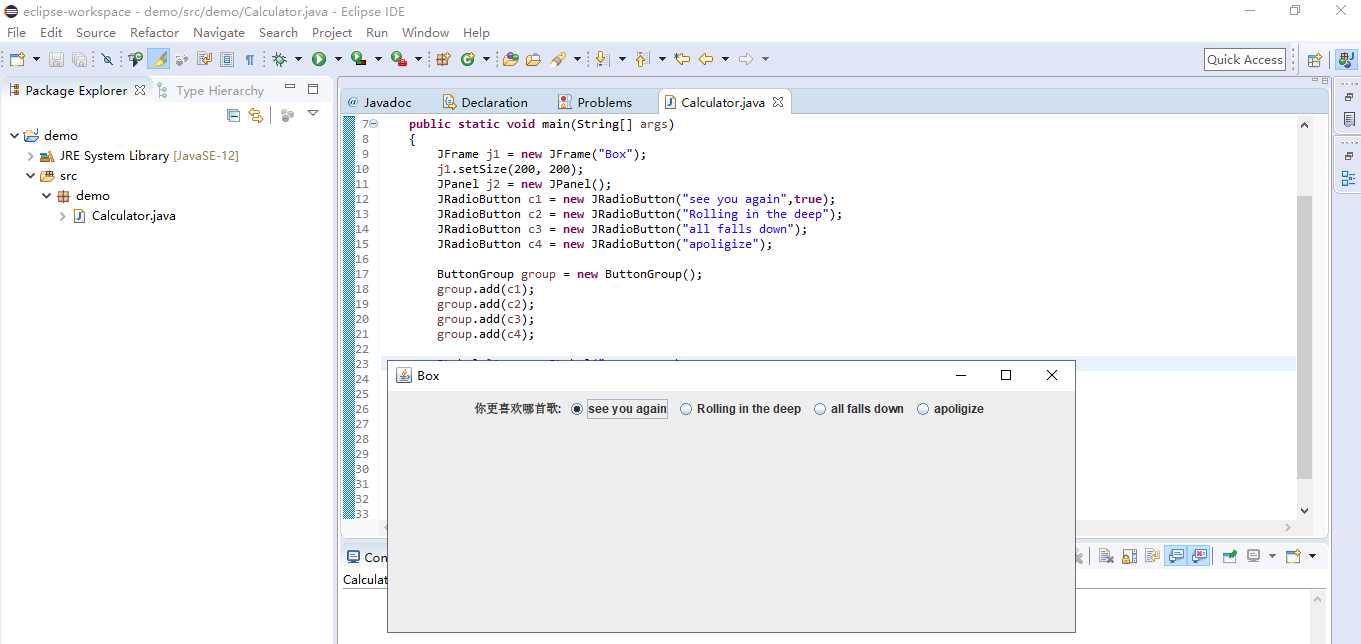
Task: Collapse All in Package Explorer
Action: (x=233, y=115)
